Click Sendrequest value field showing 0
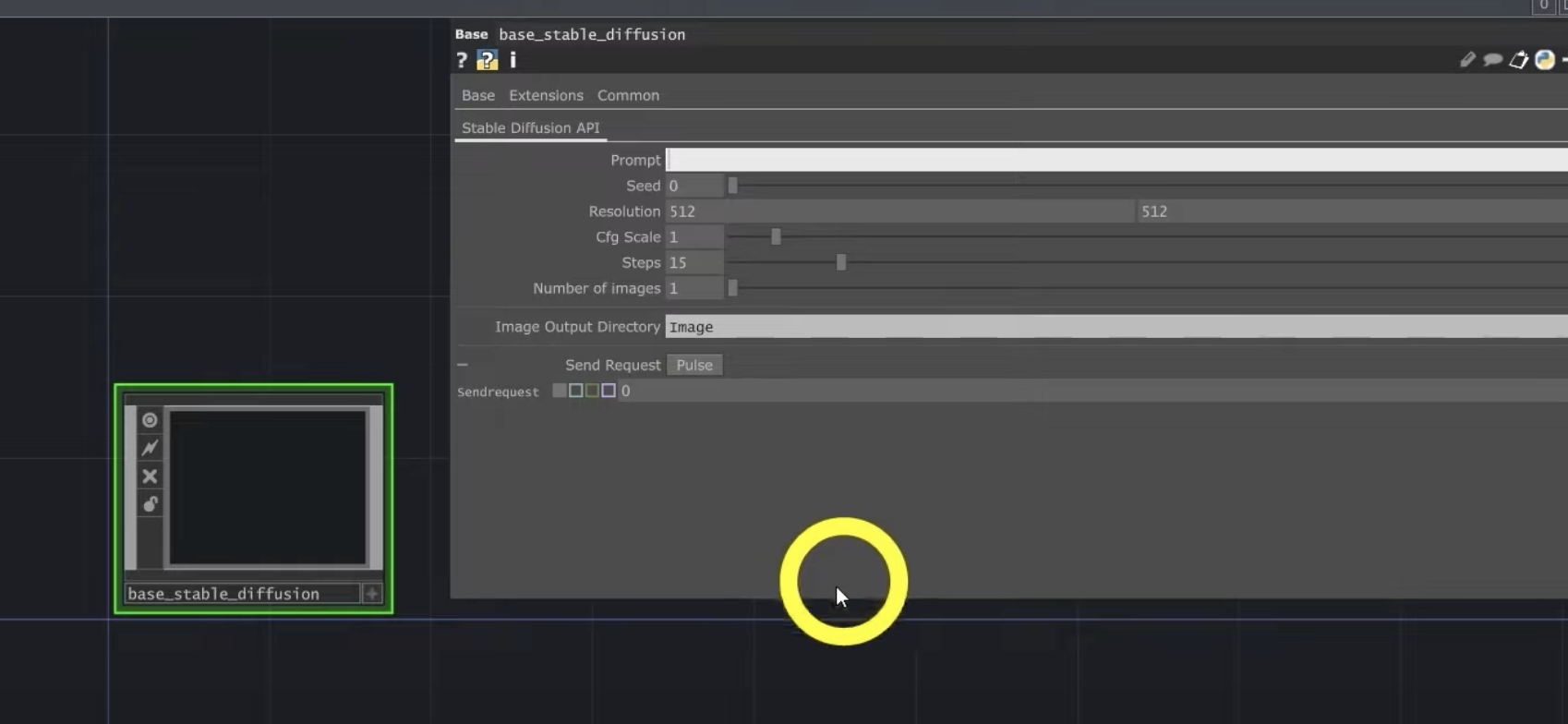1568x724 pixels. tap(1093, 392)
